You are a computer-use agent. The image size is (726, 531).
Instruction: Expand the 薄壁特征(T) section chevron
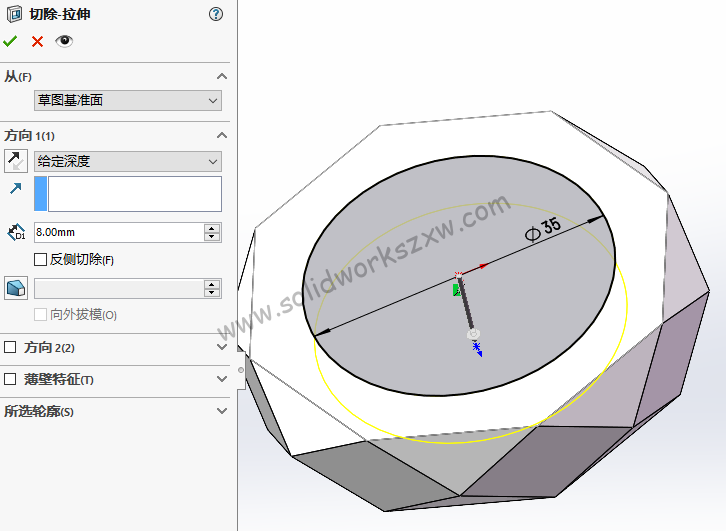coord(222,379)
